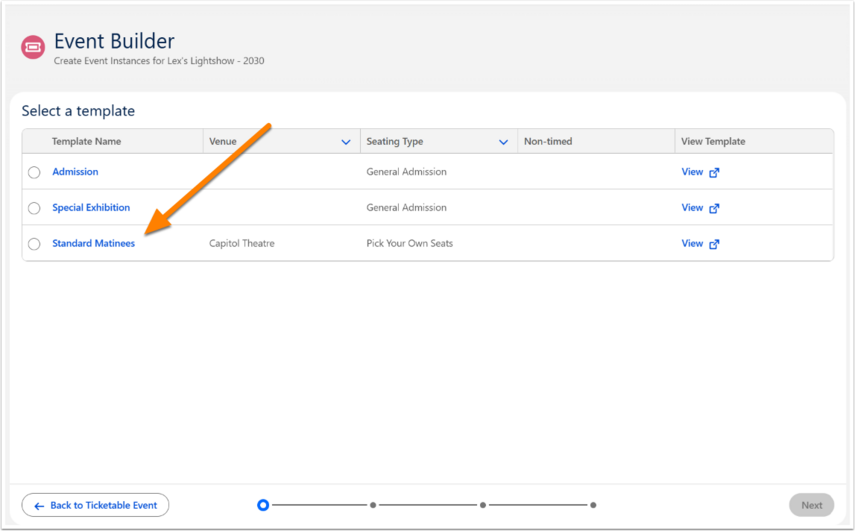Click the Non-timed column header

[548, 141]
